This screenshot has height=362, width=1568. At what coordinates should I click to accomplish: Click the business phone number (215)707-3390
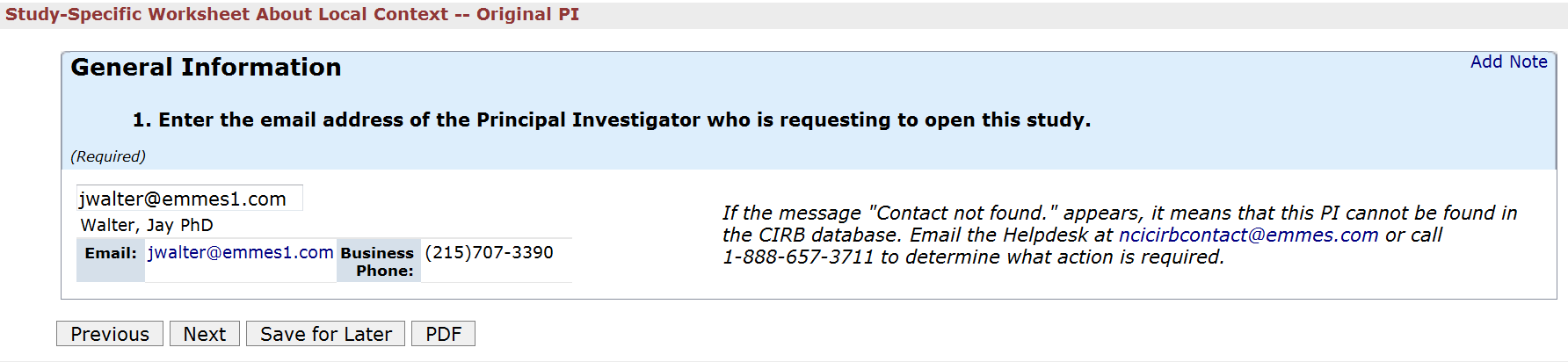pyautogui.click(x=489, y=253)
